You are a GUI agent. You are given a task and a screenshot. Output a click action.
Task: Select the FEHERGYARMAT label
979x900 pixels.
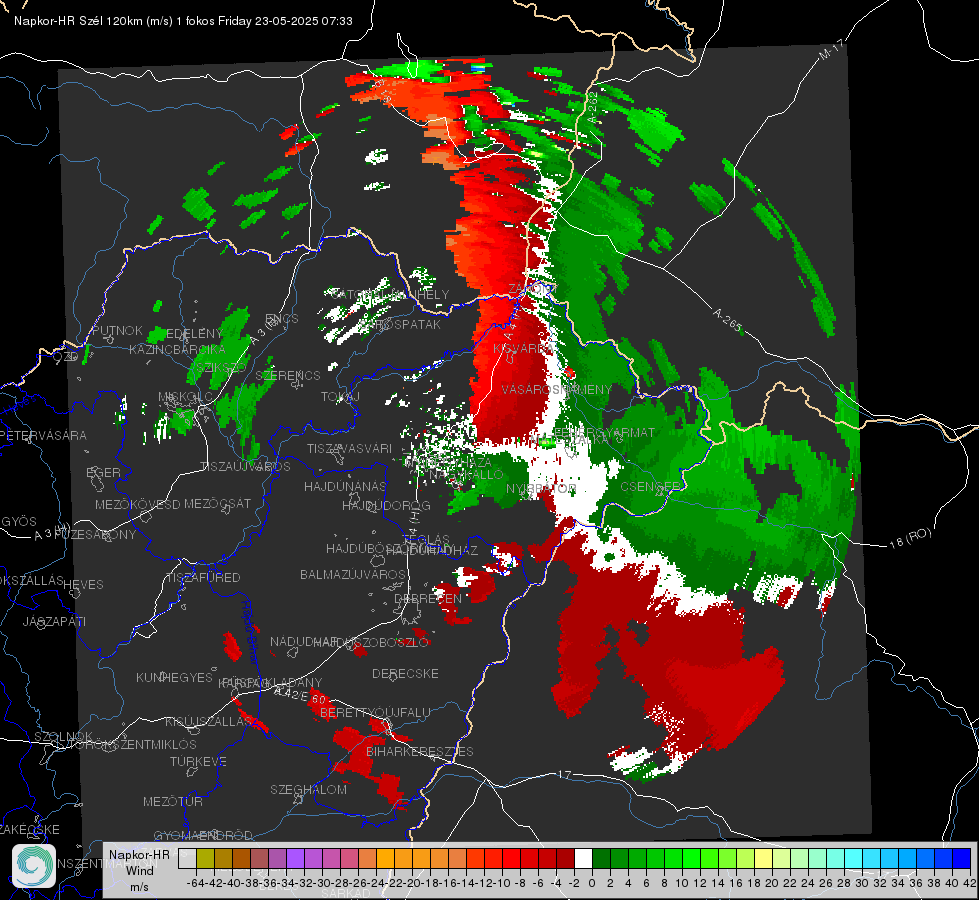point(604,432)
